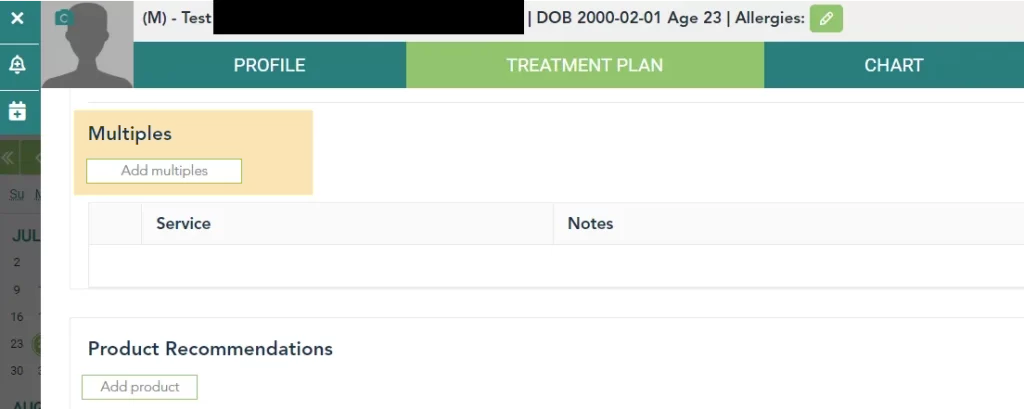Image resolution: width=1024 pixels, height=409 pixels.
Task: Click the close X icon in sidebar
Action: 17,18
